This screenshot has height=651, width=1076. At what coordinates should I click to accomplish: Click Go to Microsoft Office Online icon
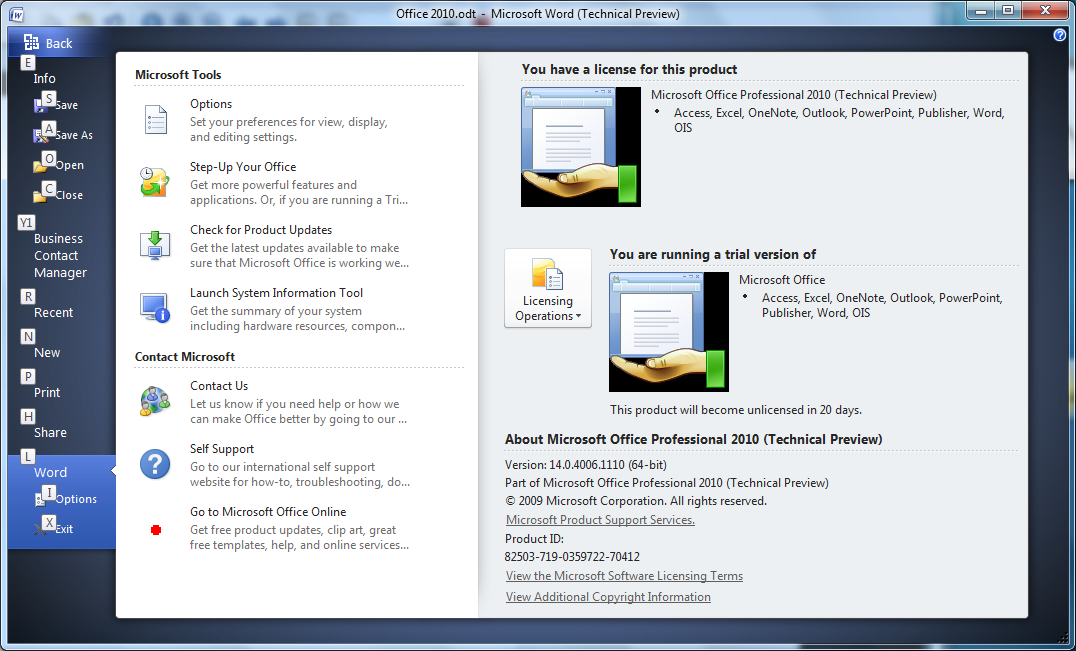tap(155, 527)
